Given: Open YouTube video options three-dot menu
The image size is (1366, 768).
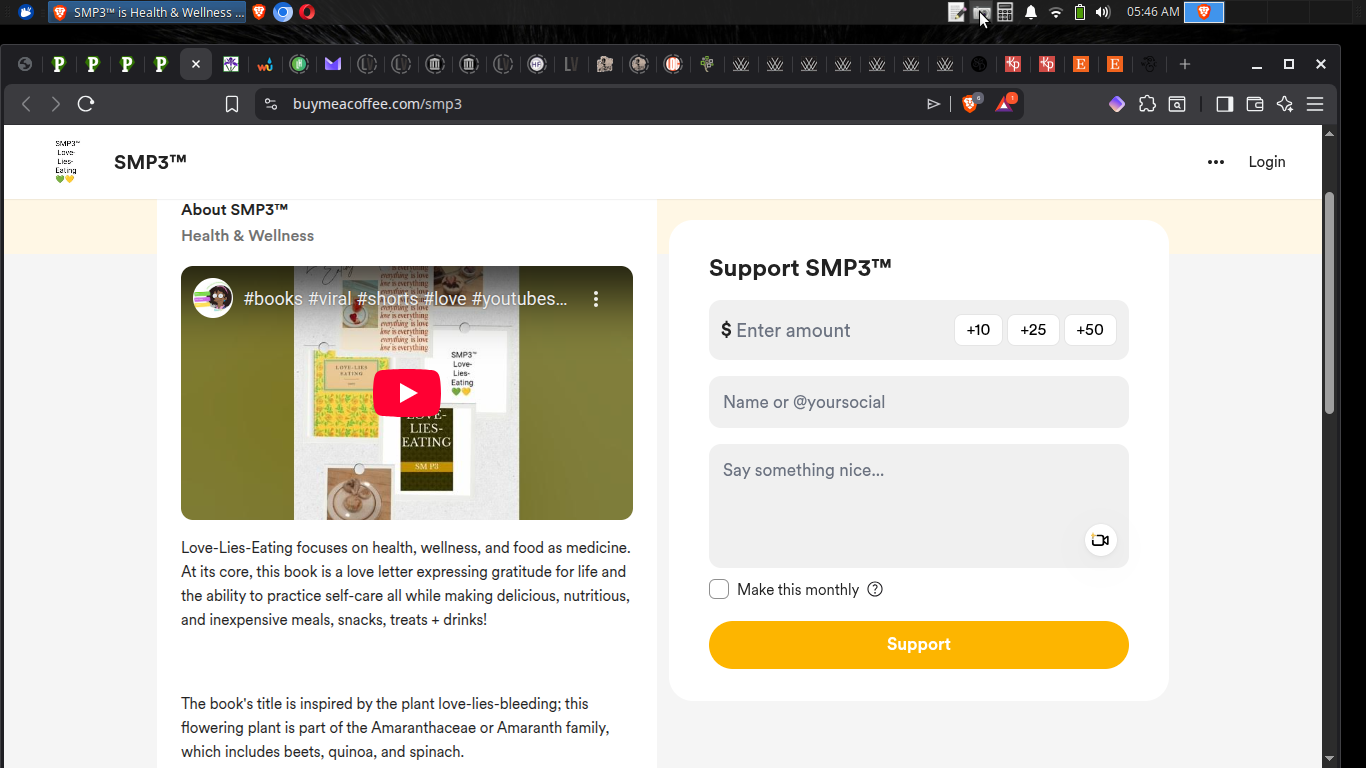Looking at the screenshot, I should click(596, 299).
